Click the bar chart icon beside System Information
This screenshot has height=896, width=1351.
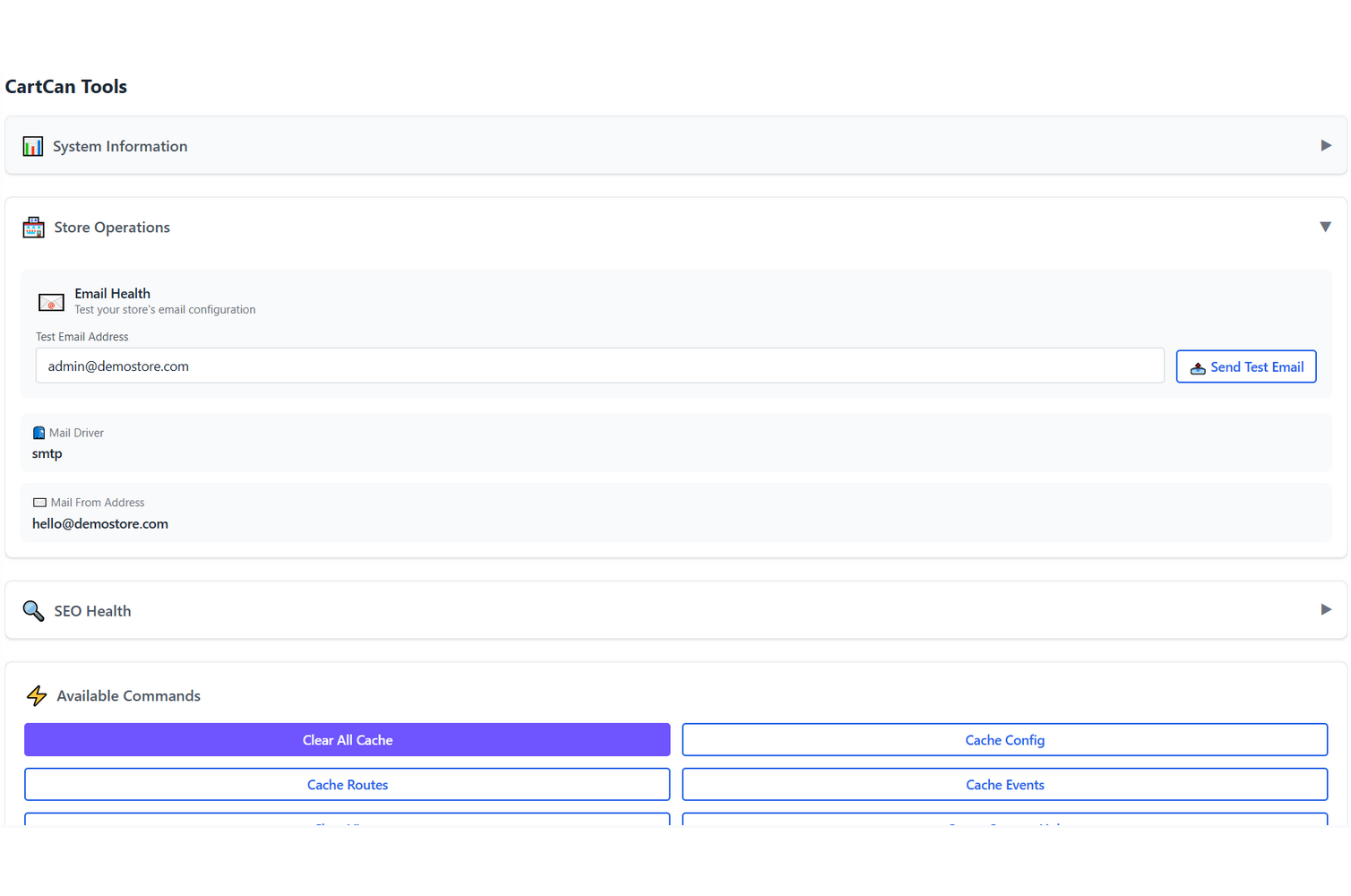[x=32, y=145]
